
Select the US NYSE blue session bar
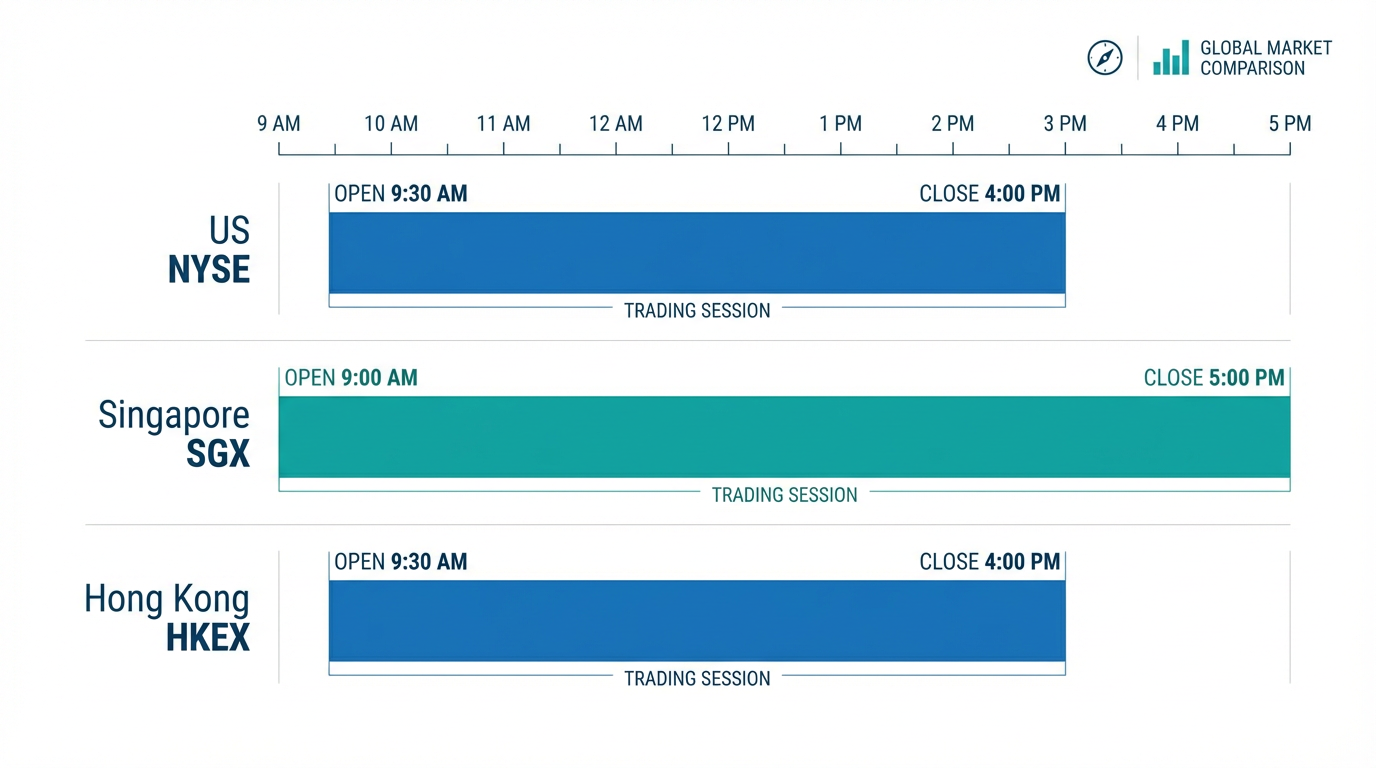point(697,252)
